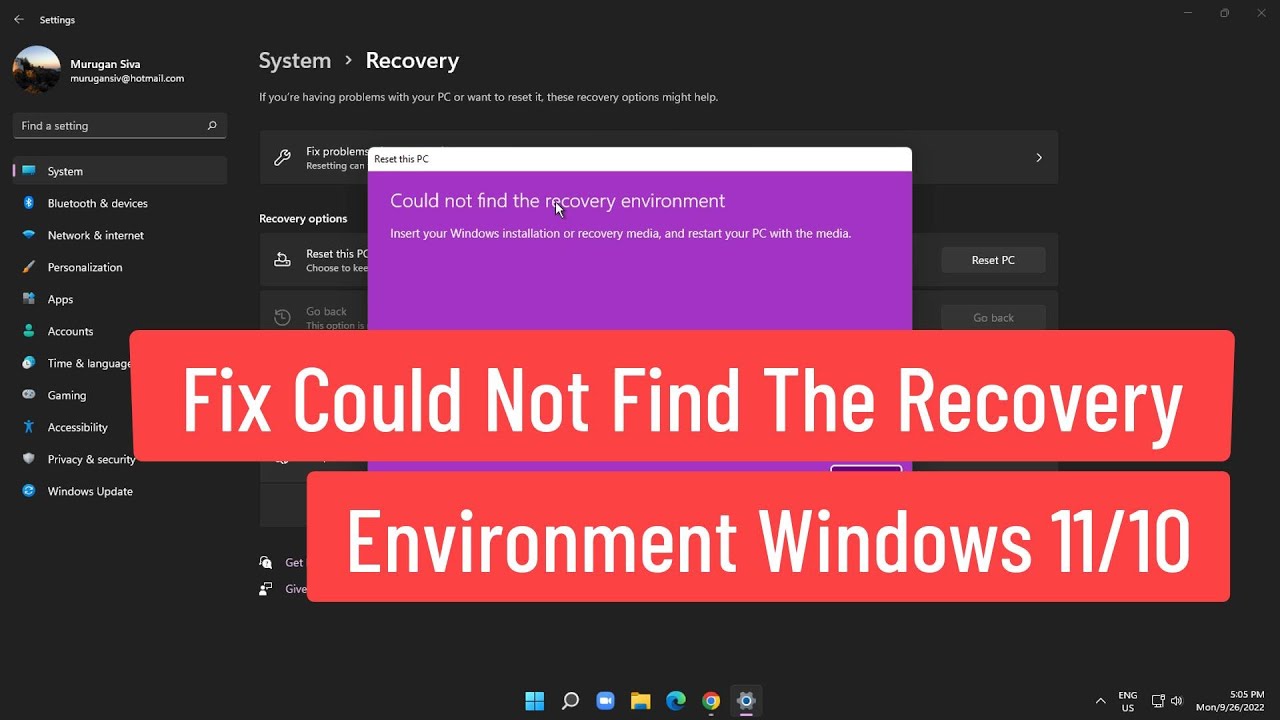Click the 'Could not find the recovery environment' heading
The width and height of the screenshot is (1280, 720).
(x=557, y=201)
